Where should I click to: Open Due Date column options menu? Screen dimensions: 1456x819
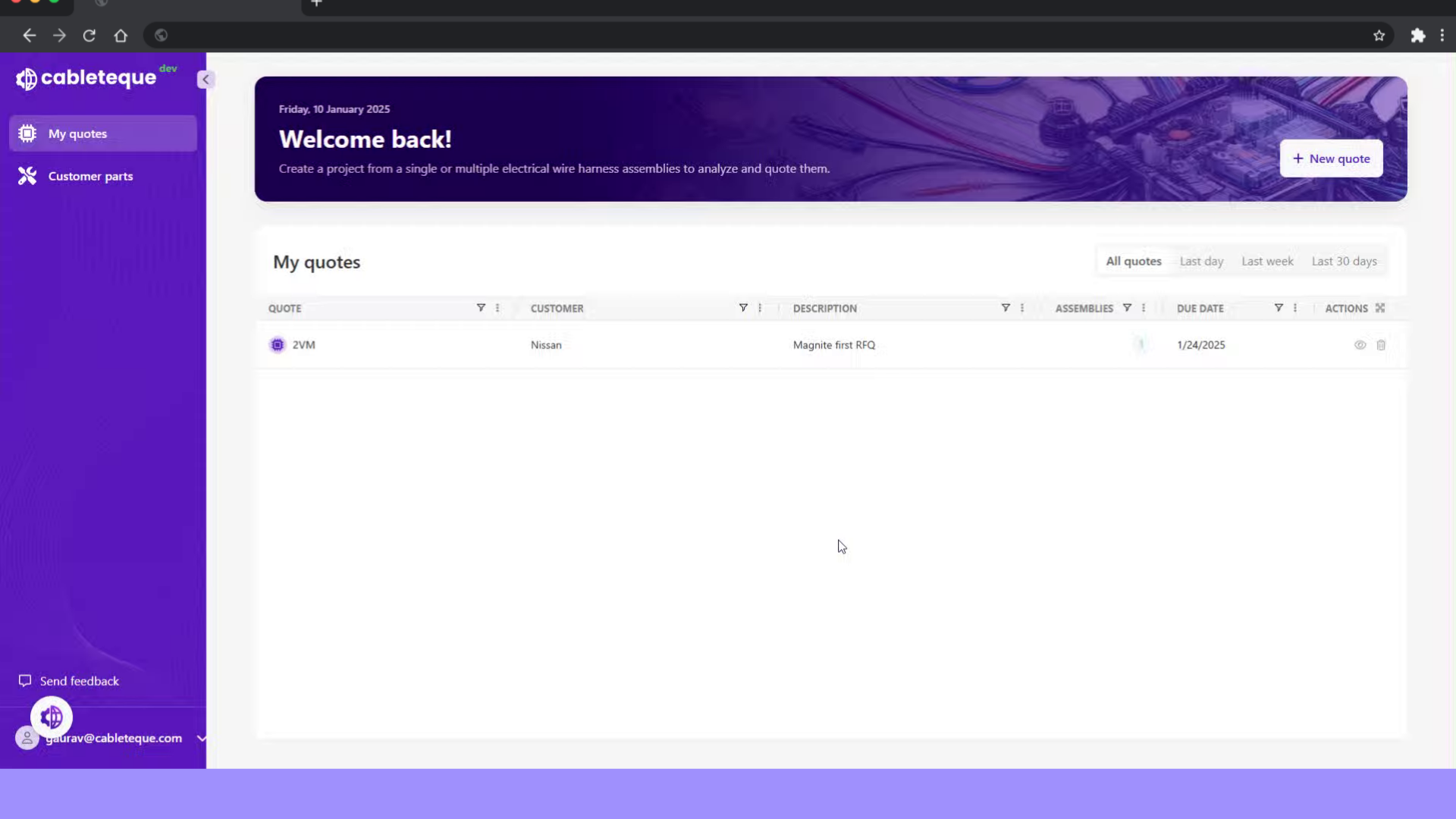tap(1295, 308)
